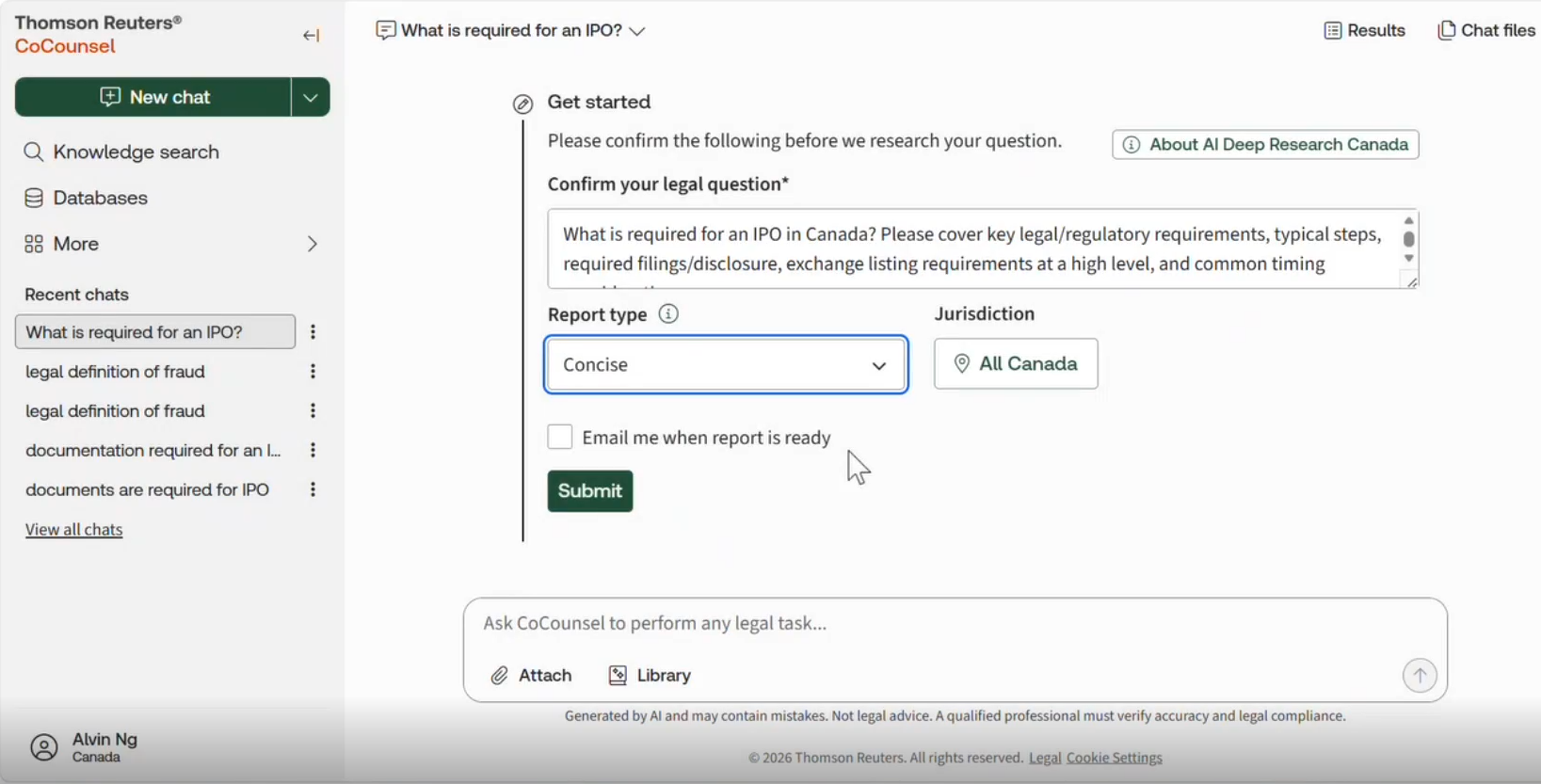Open the Chat files panel
1541x784 pixels.
point(1486,30)
